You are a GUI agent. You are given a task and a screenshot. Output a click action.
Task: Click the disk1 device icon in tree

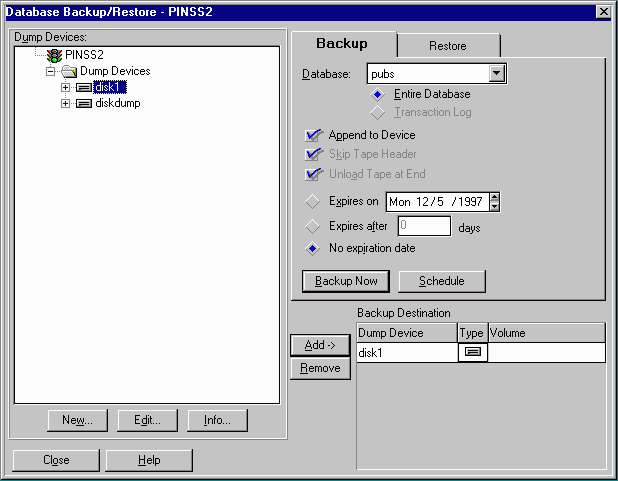84,87
